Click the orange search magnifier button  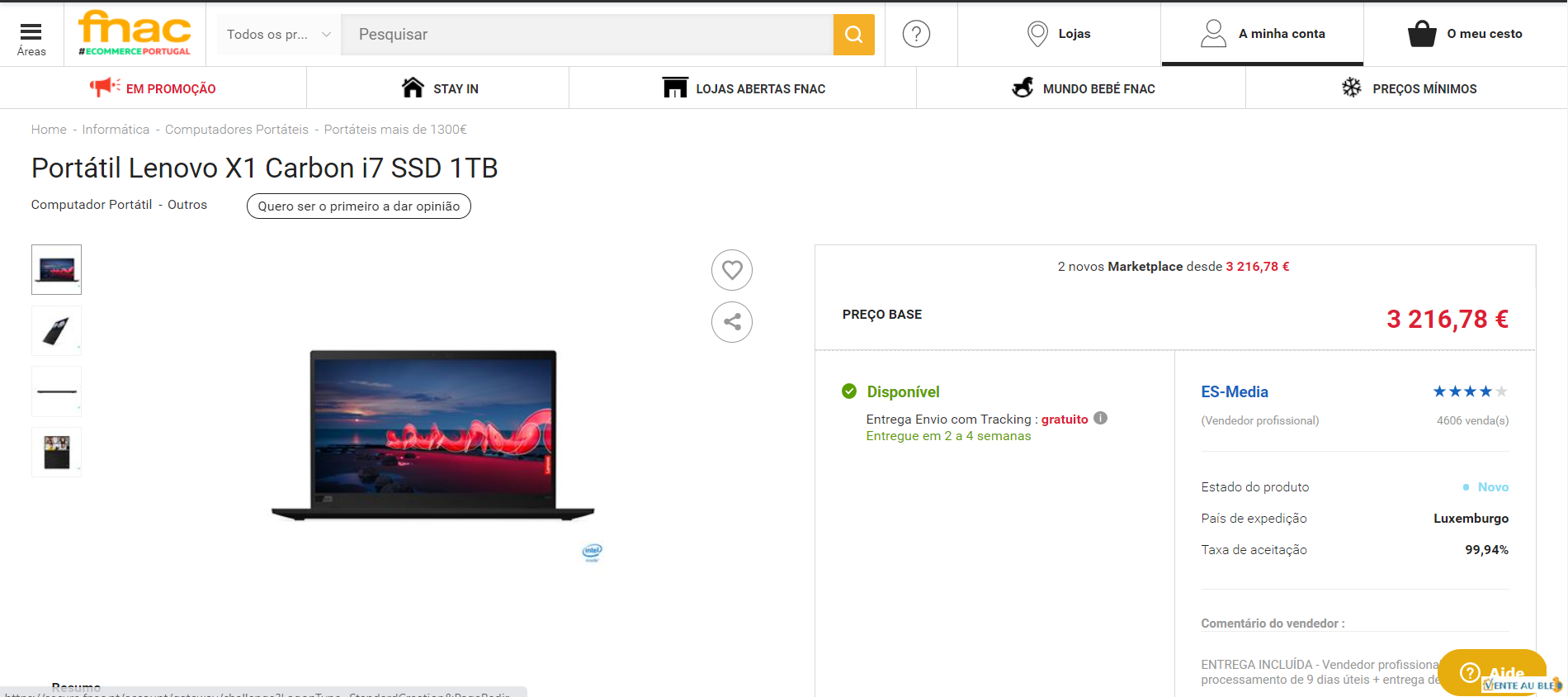click(x=853, y=34)
